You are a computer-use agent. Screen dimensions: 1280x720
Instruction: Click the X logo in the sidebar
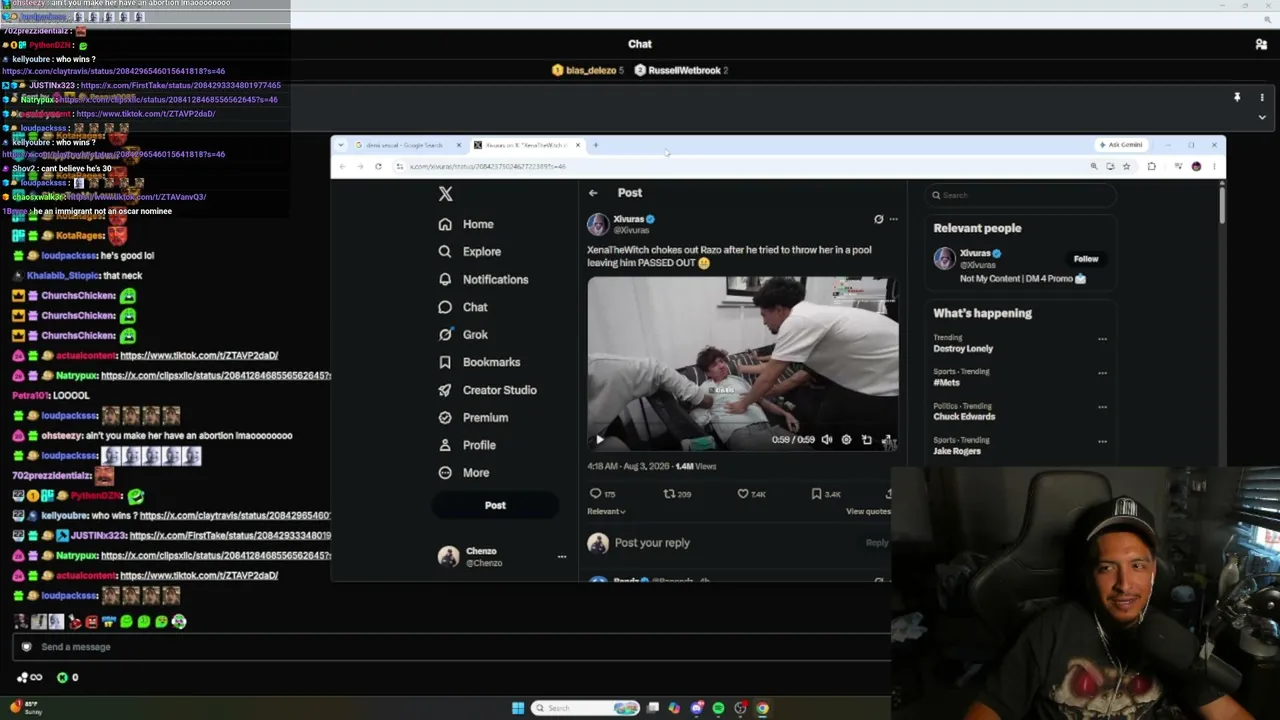pos(446,194)
